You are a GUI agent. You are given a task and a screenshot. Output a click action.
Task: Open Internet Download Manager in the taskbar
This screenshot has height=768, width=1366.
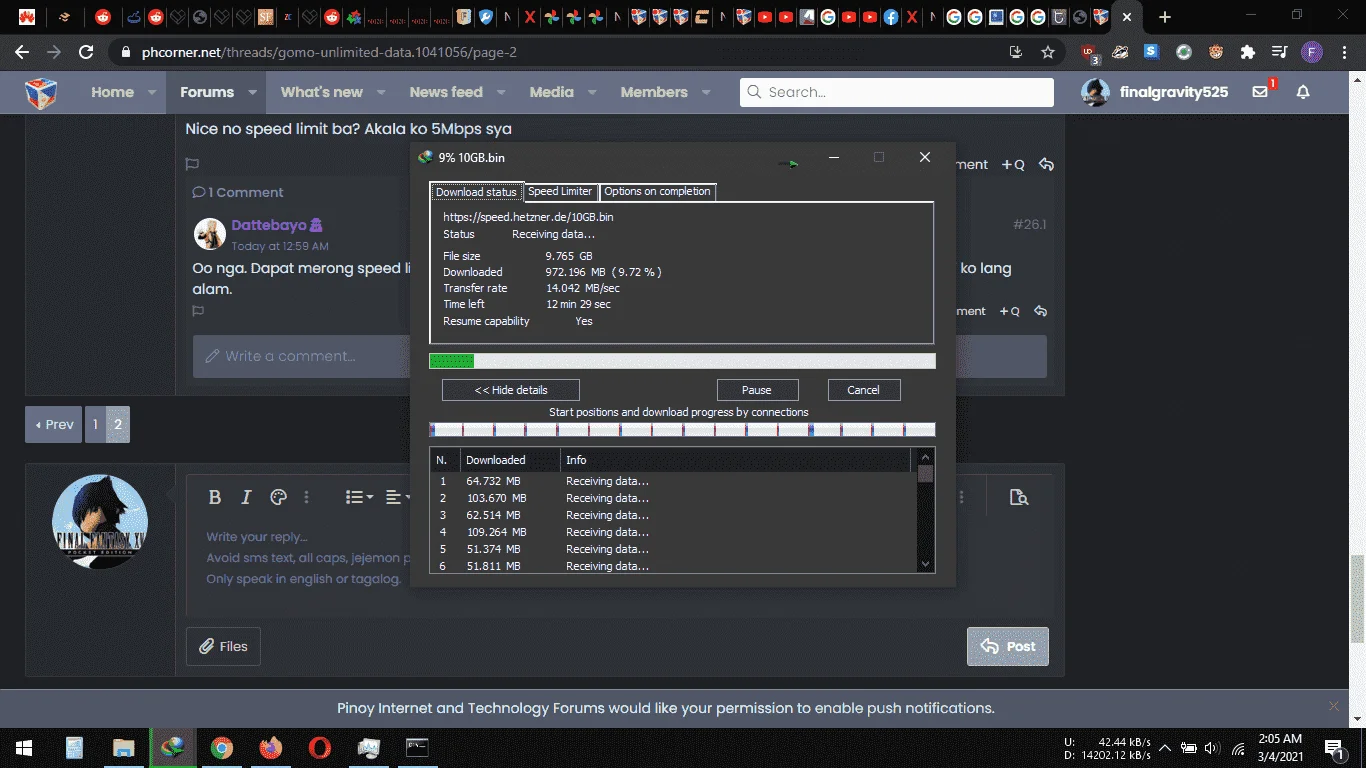pyautogui.click(x=173, y=747)
